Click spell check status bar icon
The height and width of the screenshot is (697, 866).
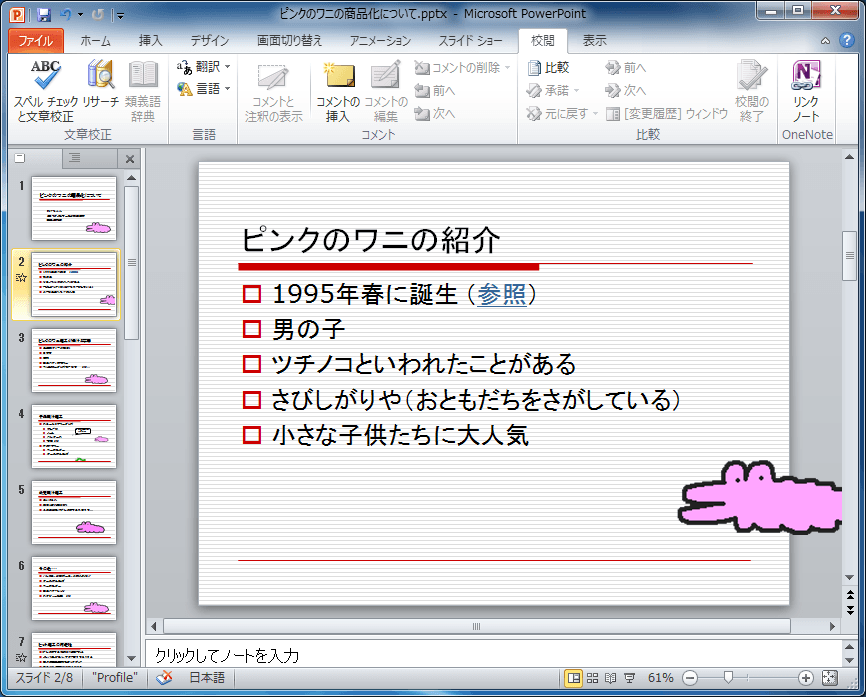point(164,678)
